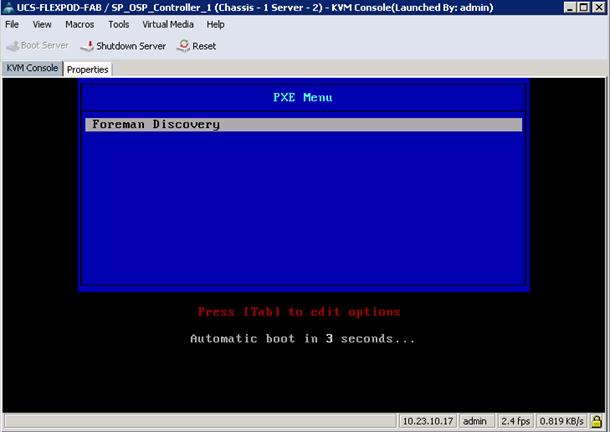610x432 pixels.
Task: Open the View menu
Action: point(42,25)
